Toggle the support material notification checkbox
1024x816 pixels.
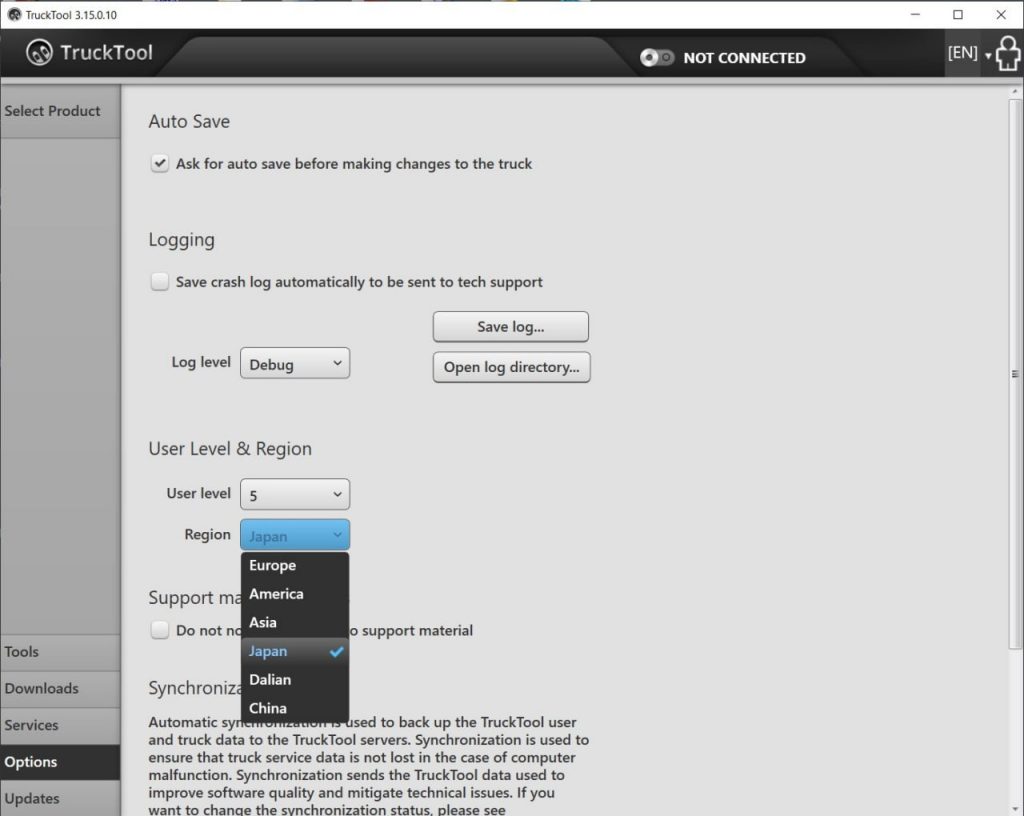[x=160, y=630]
